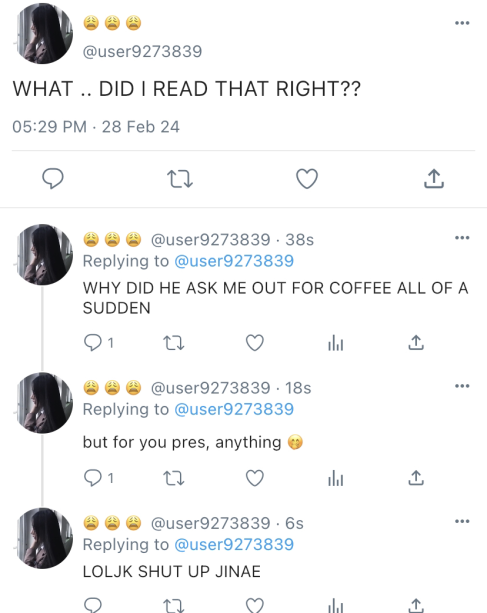
Task: Open more options for the main tweet
Action: 462,23
